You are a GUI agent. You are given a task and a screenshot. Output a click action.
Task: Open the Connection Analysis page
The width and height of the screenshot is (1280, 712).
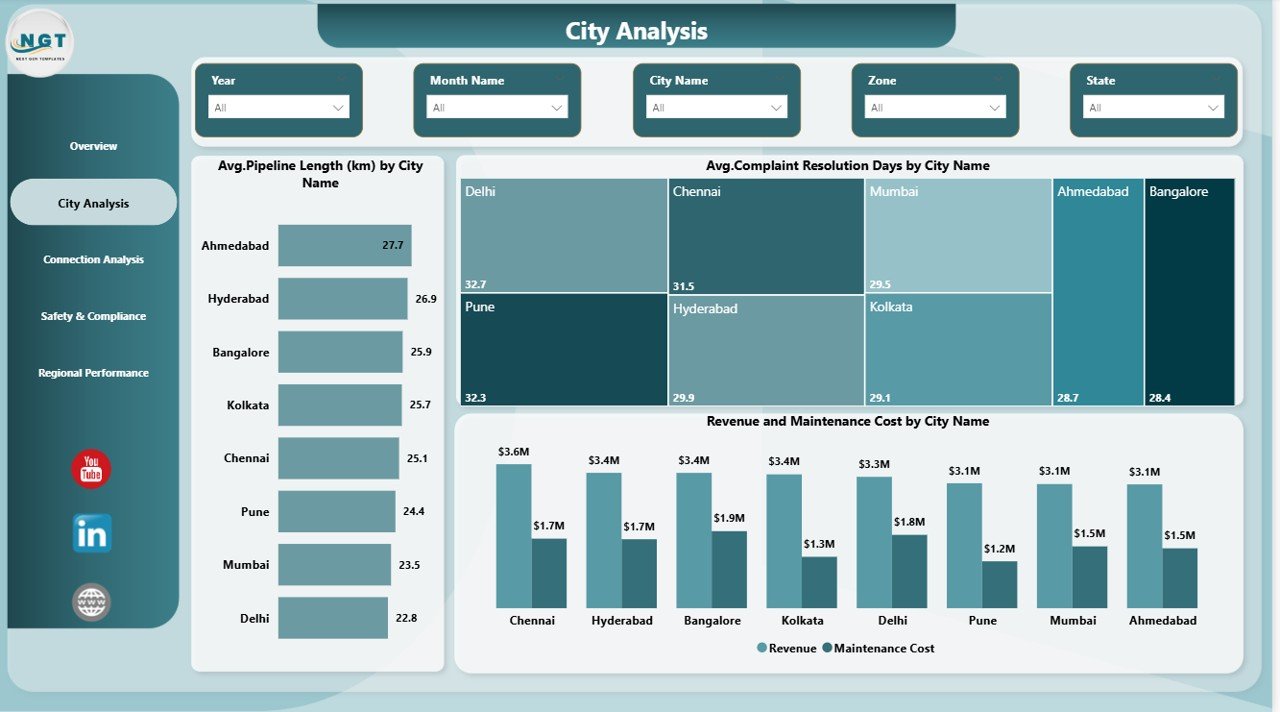click(92, 259)
